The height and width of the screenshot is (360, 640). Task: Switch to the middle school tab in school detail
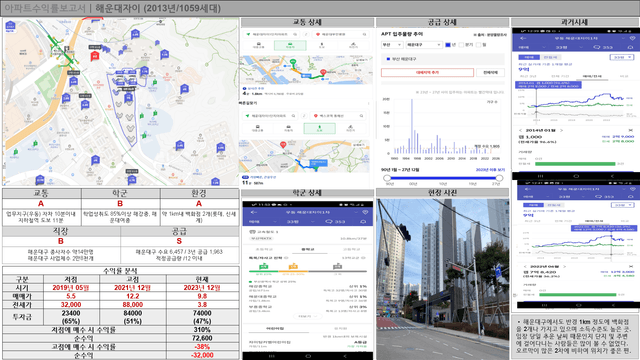[x=307, y=249]
